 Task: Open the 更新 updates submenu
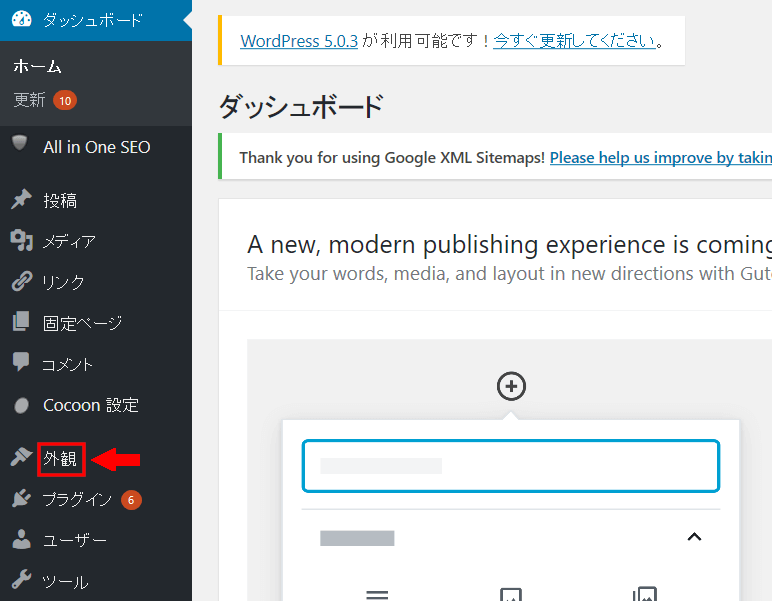click(x=30, y=100)
